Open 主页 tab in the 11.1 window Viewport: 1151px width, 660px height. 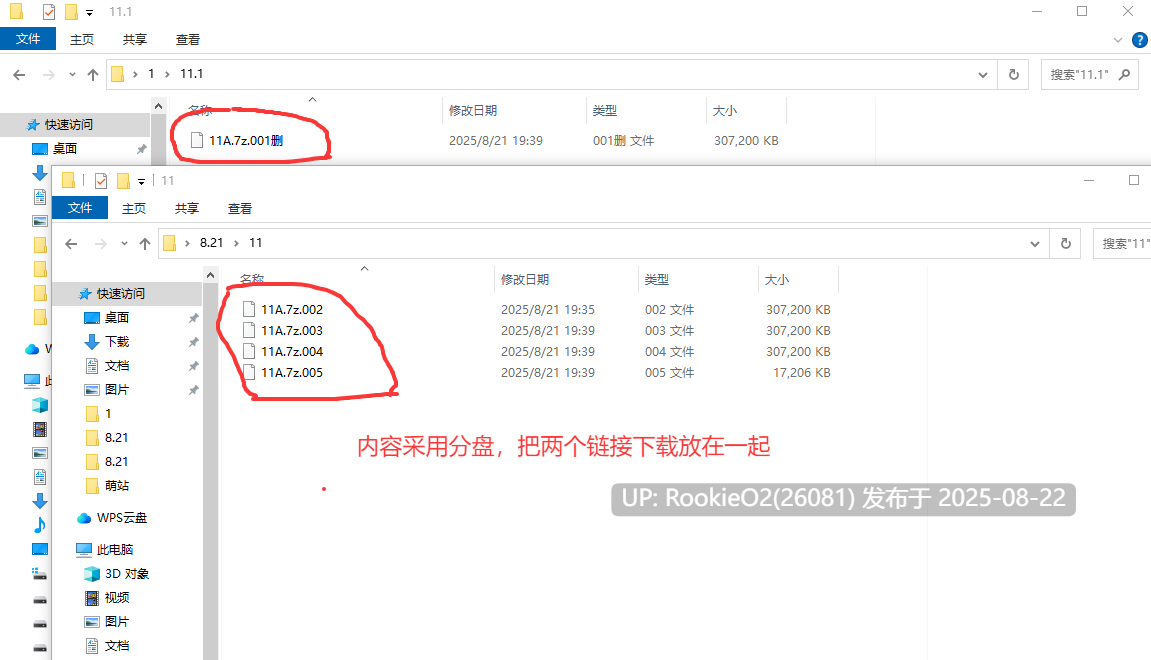pyautogui.click(x=81, y=40)
